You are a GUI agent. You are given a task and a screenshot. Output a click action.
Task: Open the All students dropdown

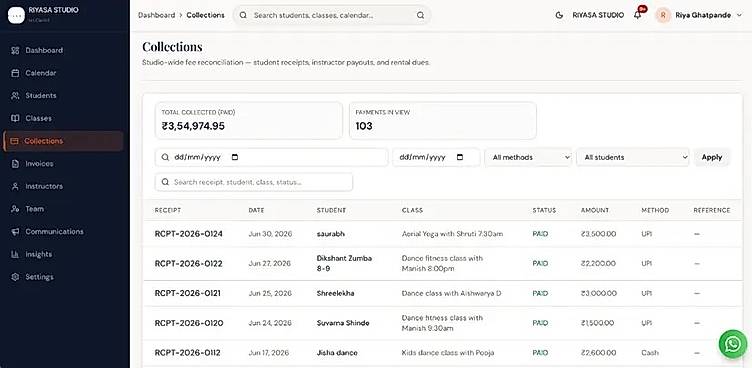click(633, 157)
